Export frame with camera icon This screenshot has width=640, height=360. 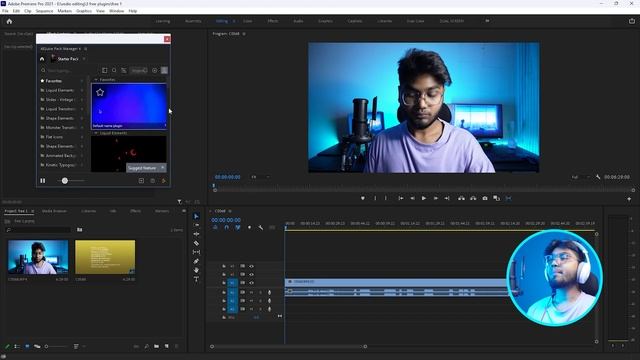coord(485,198)
